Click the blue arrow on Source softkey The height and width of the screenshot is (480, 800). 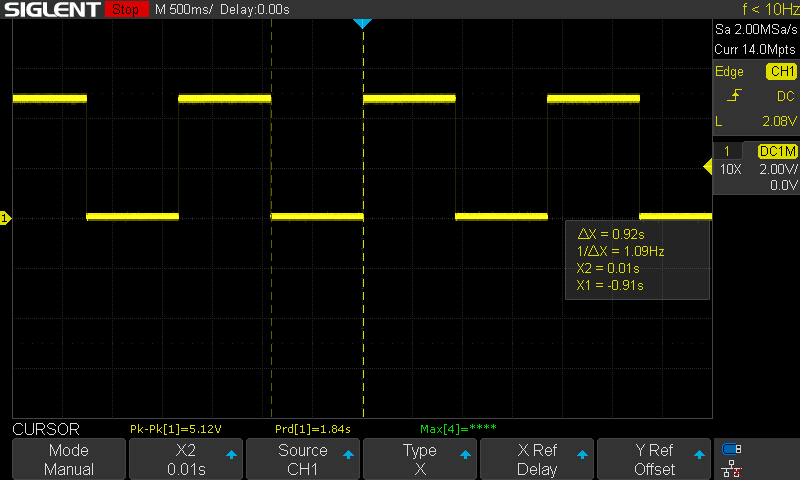pyautogui.click(x=348, y=454)
